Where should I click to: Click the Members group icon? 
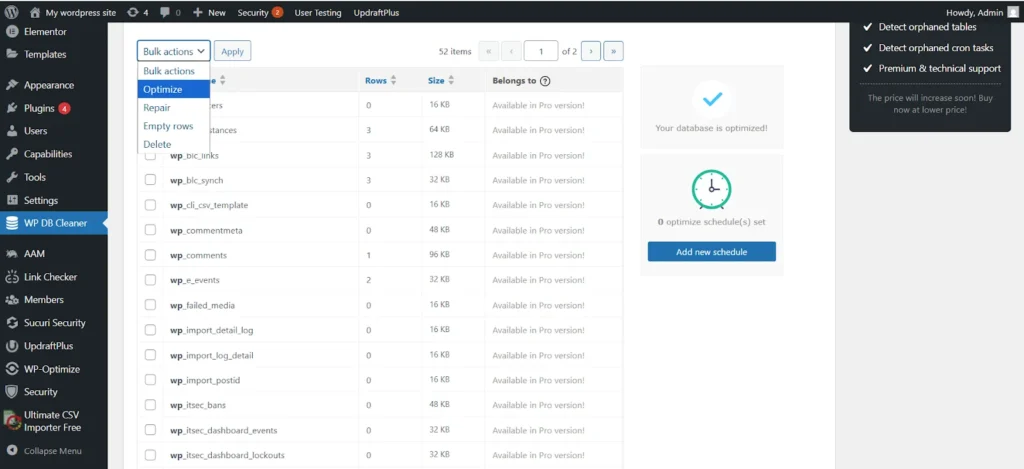pos(11,300)
